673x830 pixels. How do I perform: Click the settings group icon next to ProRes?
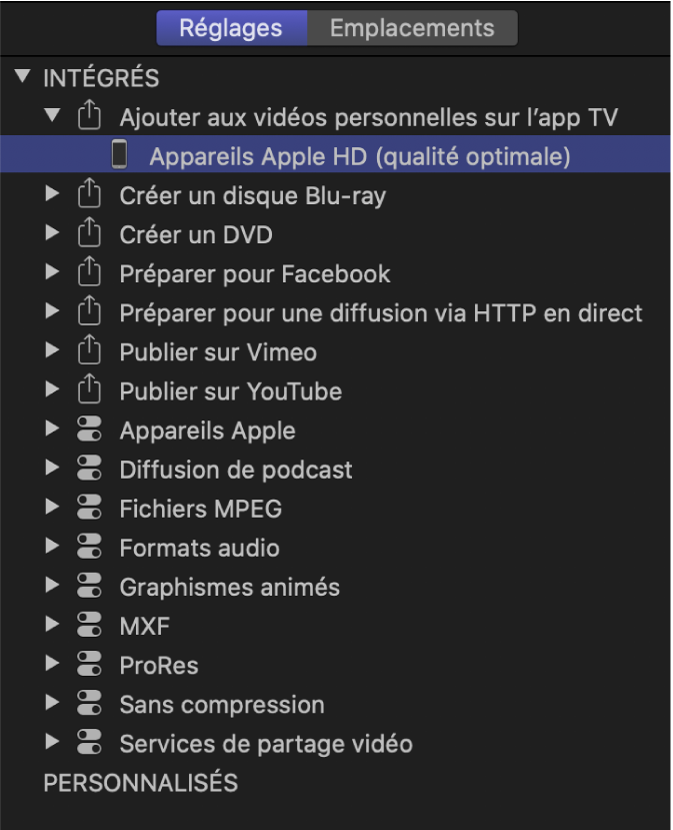[89, 665]
